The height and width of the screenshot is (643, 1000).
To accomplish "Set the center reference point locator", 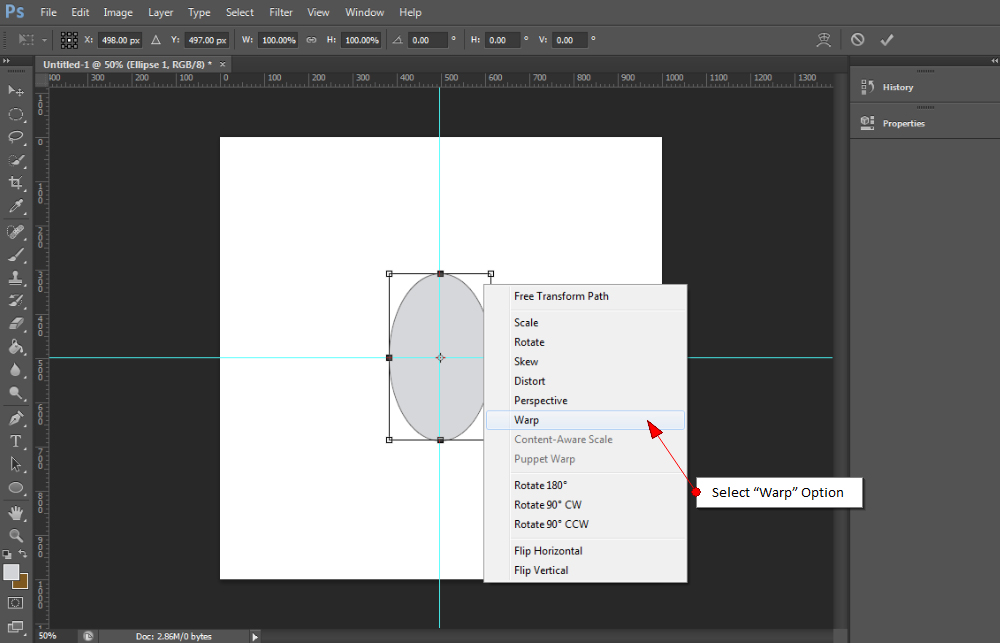I will [68, 39].
